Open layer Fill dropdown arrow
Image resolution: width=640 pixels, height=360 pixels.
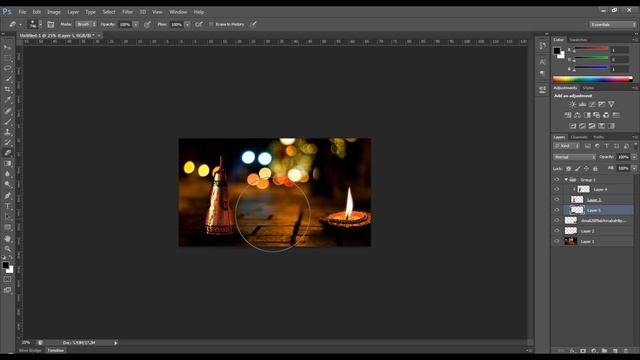point(634,168)
